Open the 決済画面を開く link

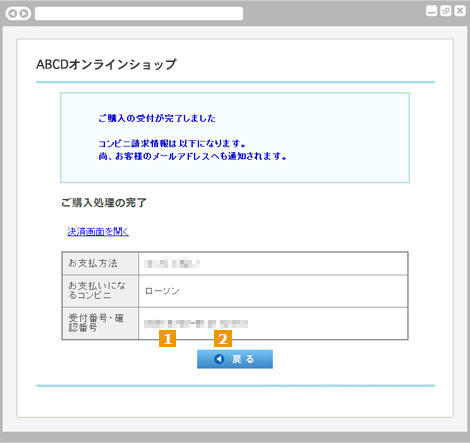[x=98, y=231]
